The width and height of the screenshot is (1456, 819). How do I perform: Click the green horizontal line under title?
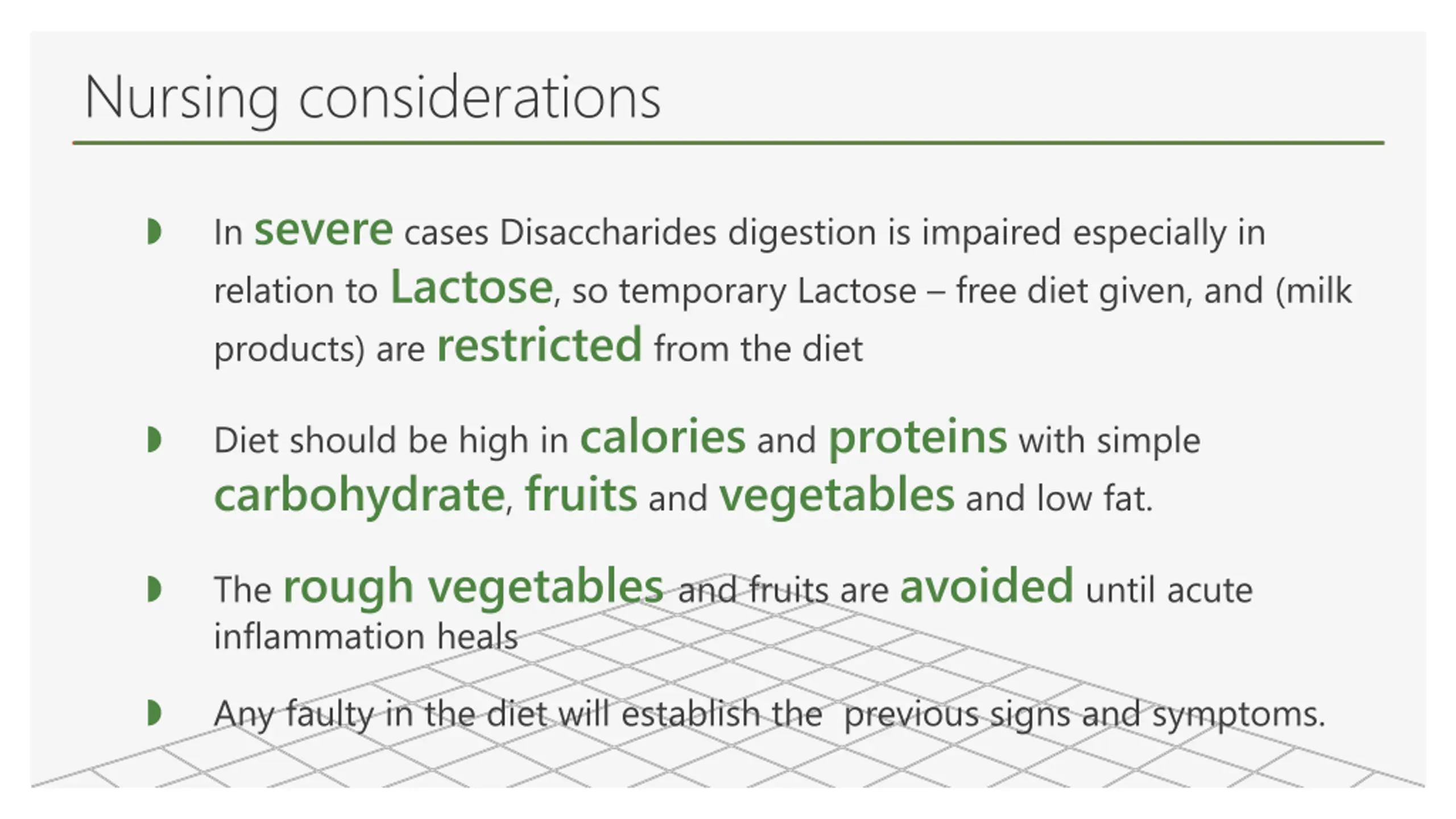pyautogui.click(x=729, y=143)
